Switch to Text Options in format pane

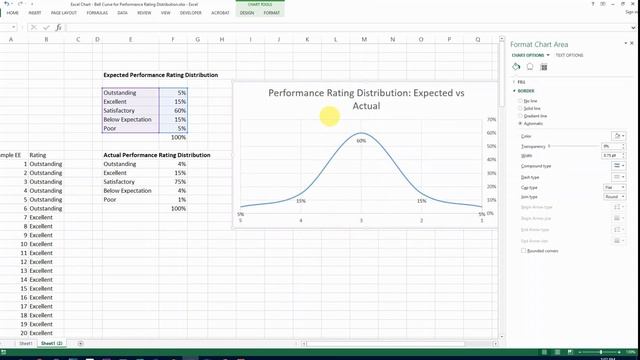569,55
